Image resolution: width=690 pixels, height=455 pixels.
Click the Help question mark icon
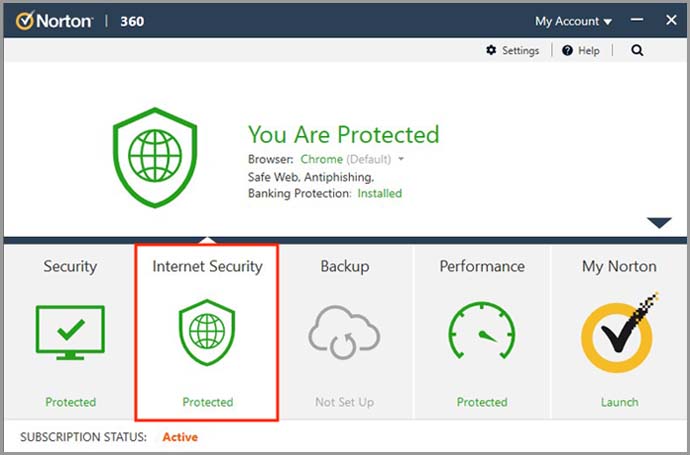(567, 51)
